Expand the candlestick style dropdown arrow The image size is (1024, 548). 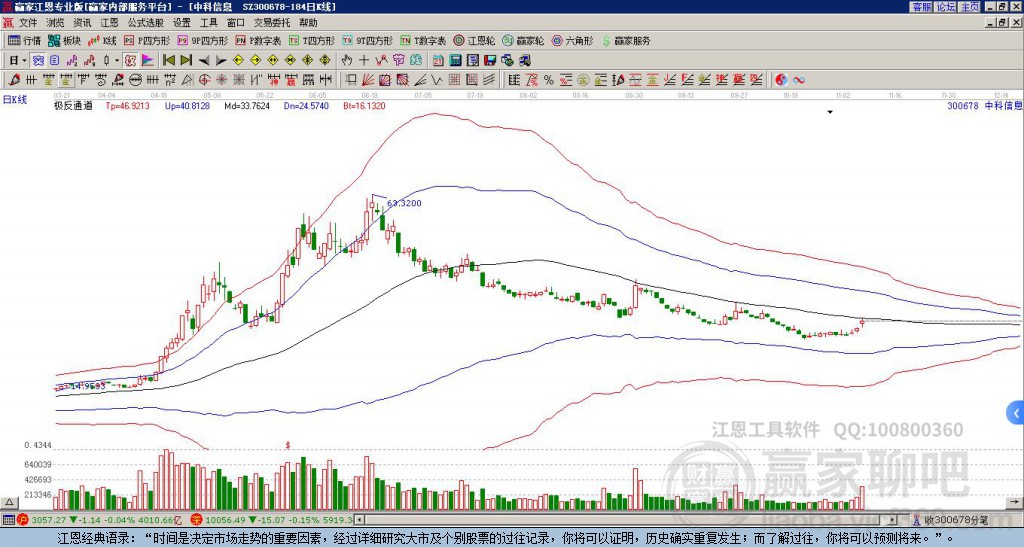117,61
